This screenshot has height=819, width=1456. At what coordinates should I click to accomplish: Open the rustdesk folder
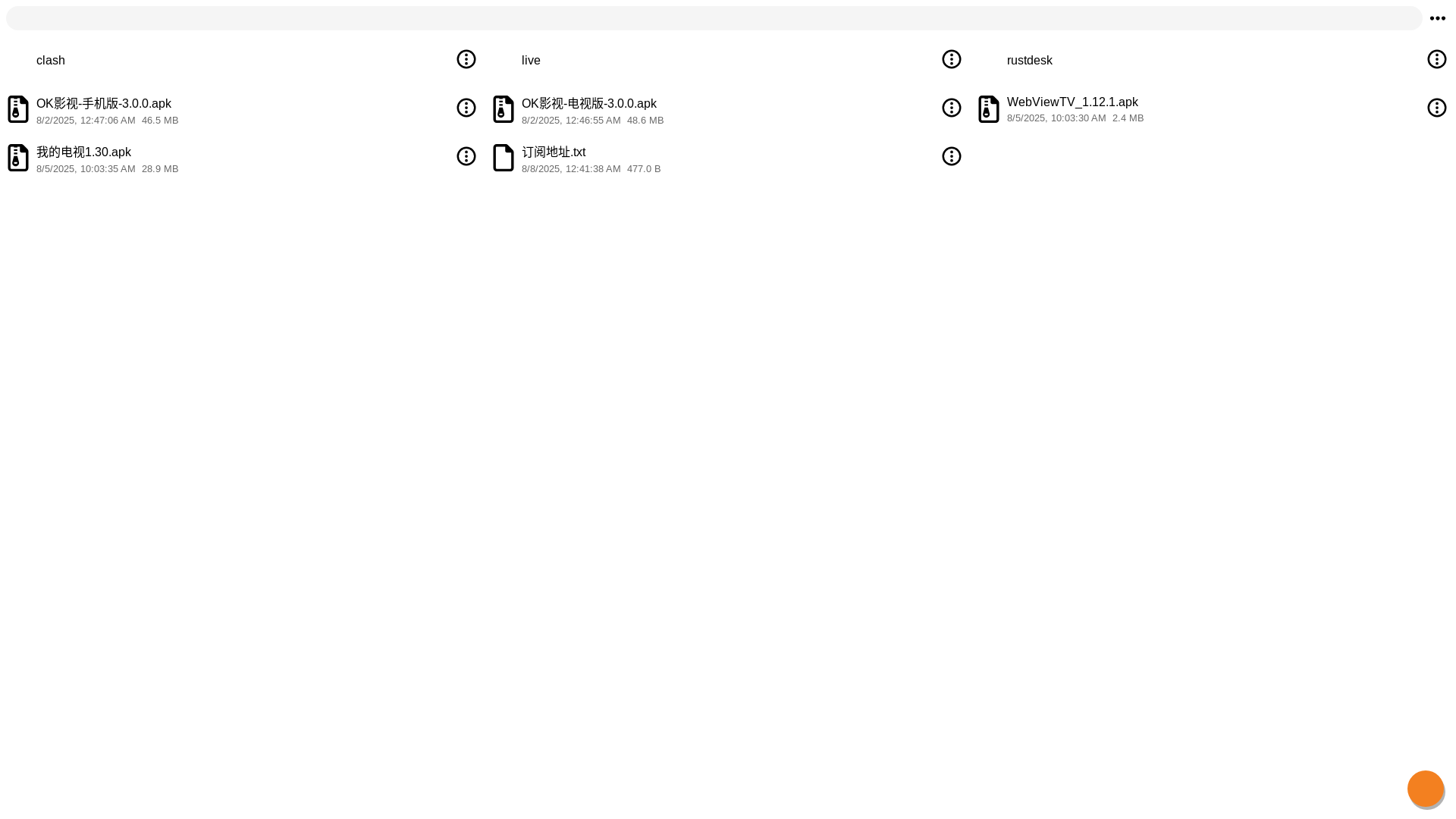1030,61
